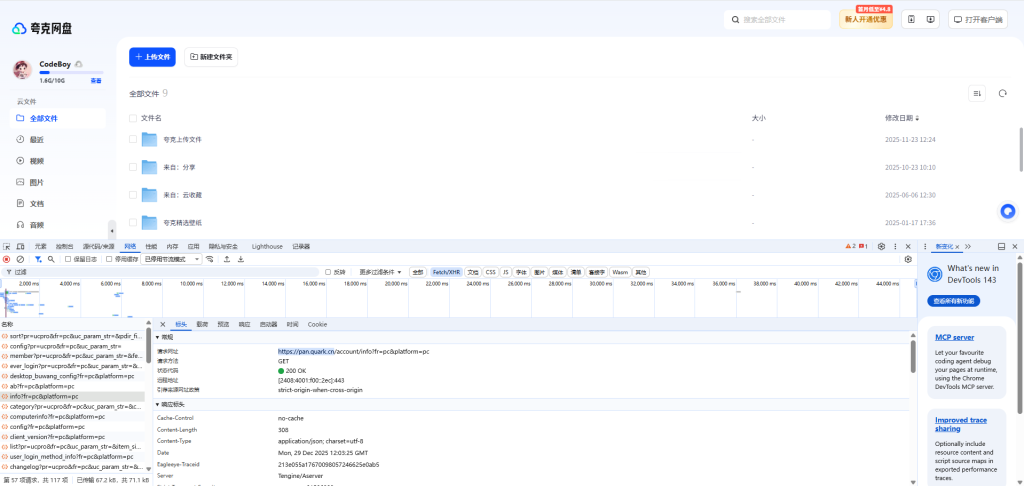Stop recording network log
This screenshot has width=1024, height=486.
click(x=7, y=259)
